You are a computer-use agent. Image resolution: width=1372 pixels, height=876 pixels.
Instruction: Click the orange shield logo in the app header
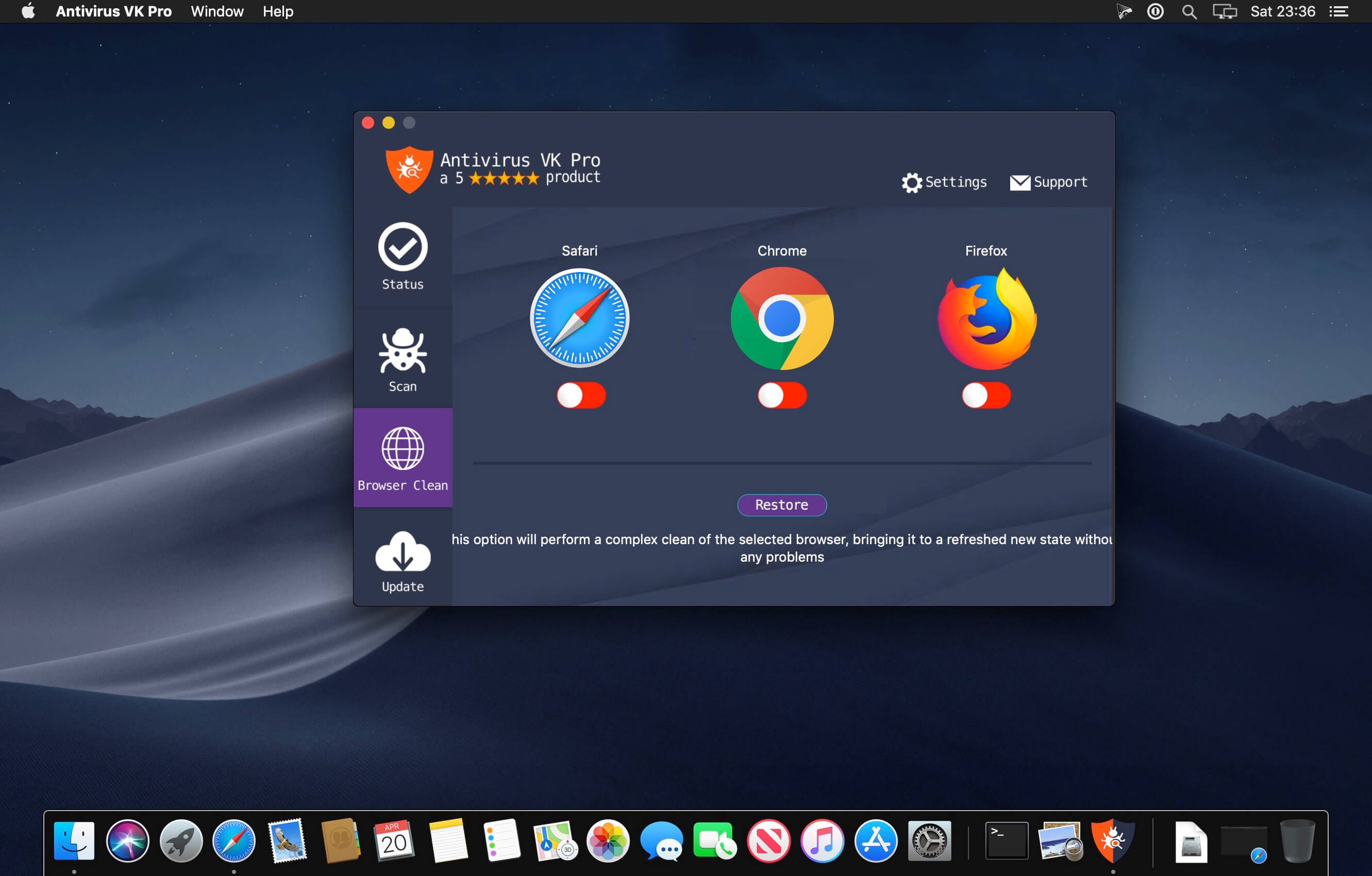point(409,169)
